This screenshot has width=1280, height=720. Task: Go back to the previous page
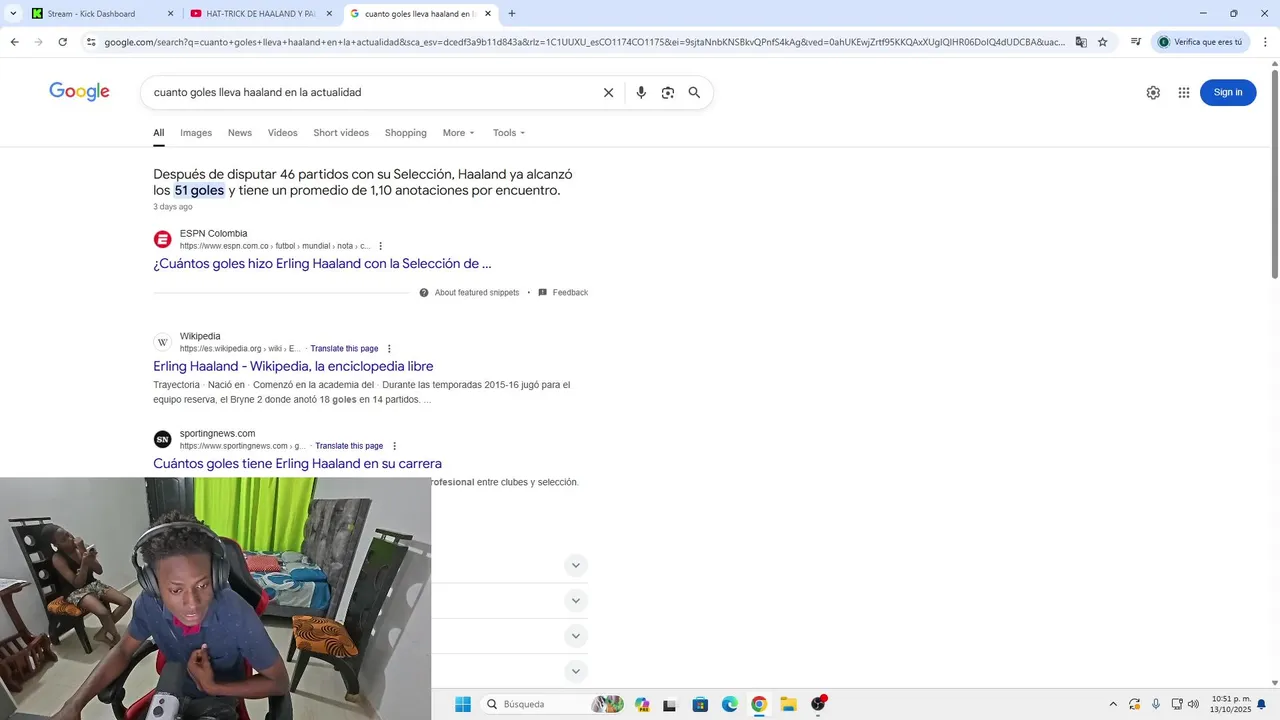(x=14, y=42)
